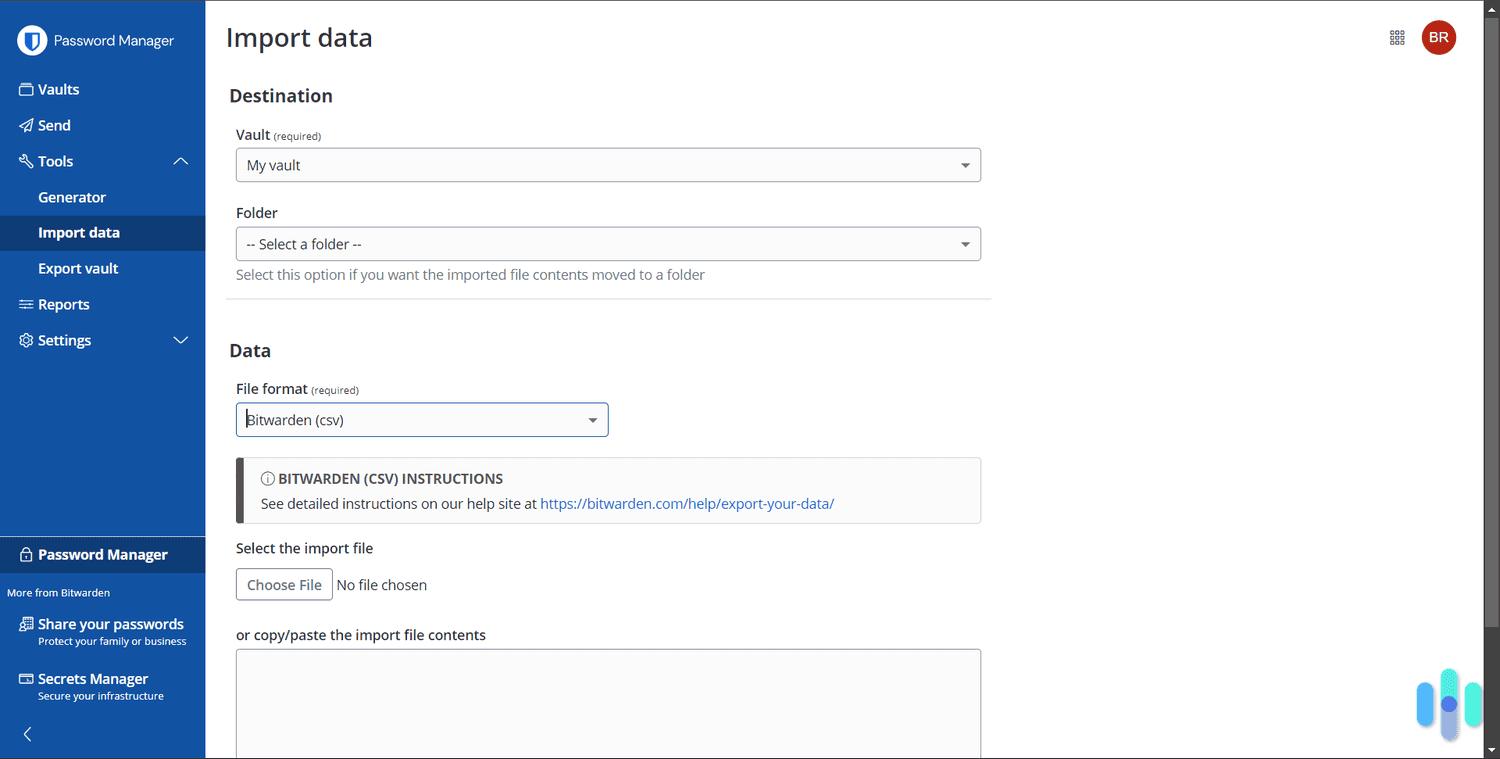Open the export-your-data help link
The image size is (1500, 759).
pos(687,503)
